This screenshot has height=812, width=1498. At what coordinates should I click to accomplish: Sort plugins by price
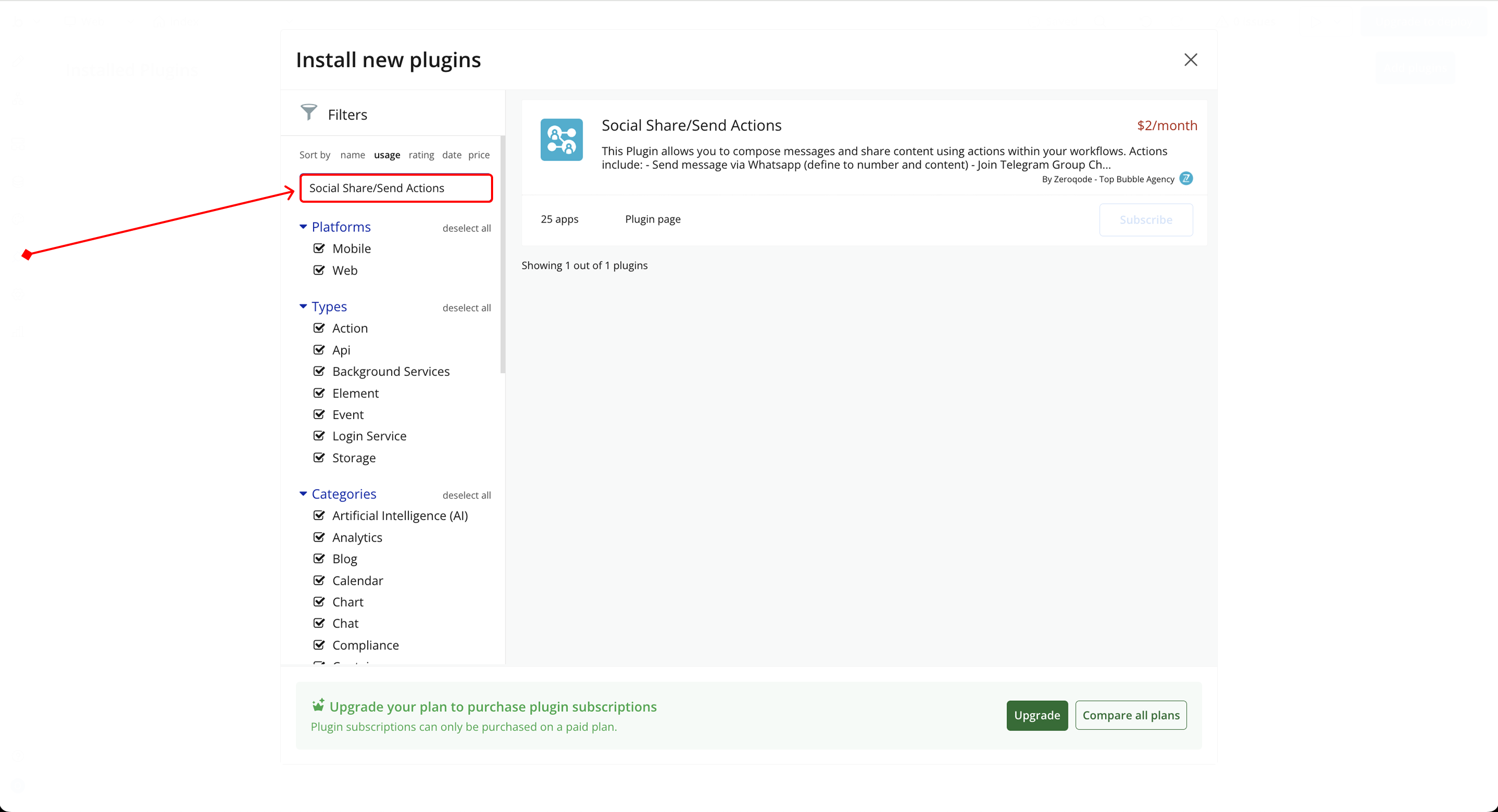[479, 154]
